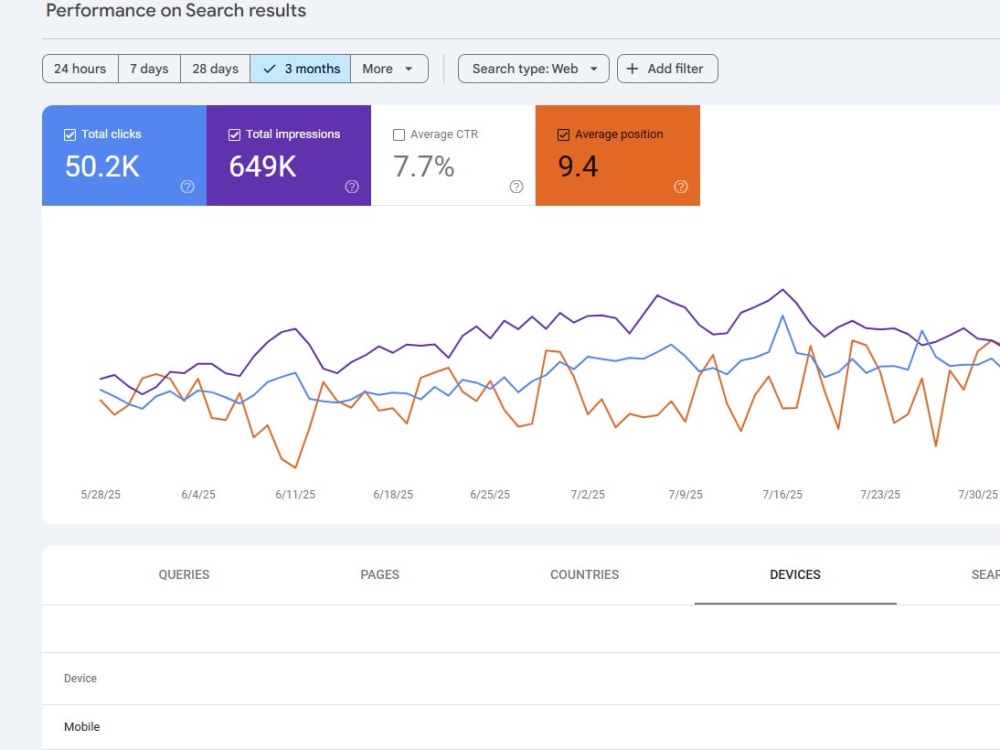The image size is (1000, 750).
Task: Switch to the Pages tab
Action: (379, 575)
